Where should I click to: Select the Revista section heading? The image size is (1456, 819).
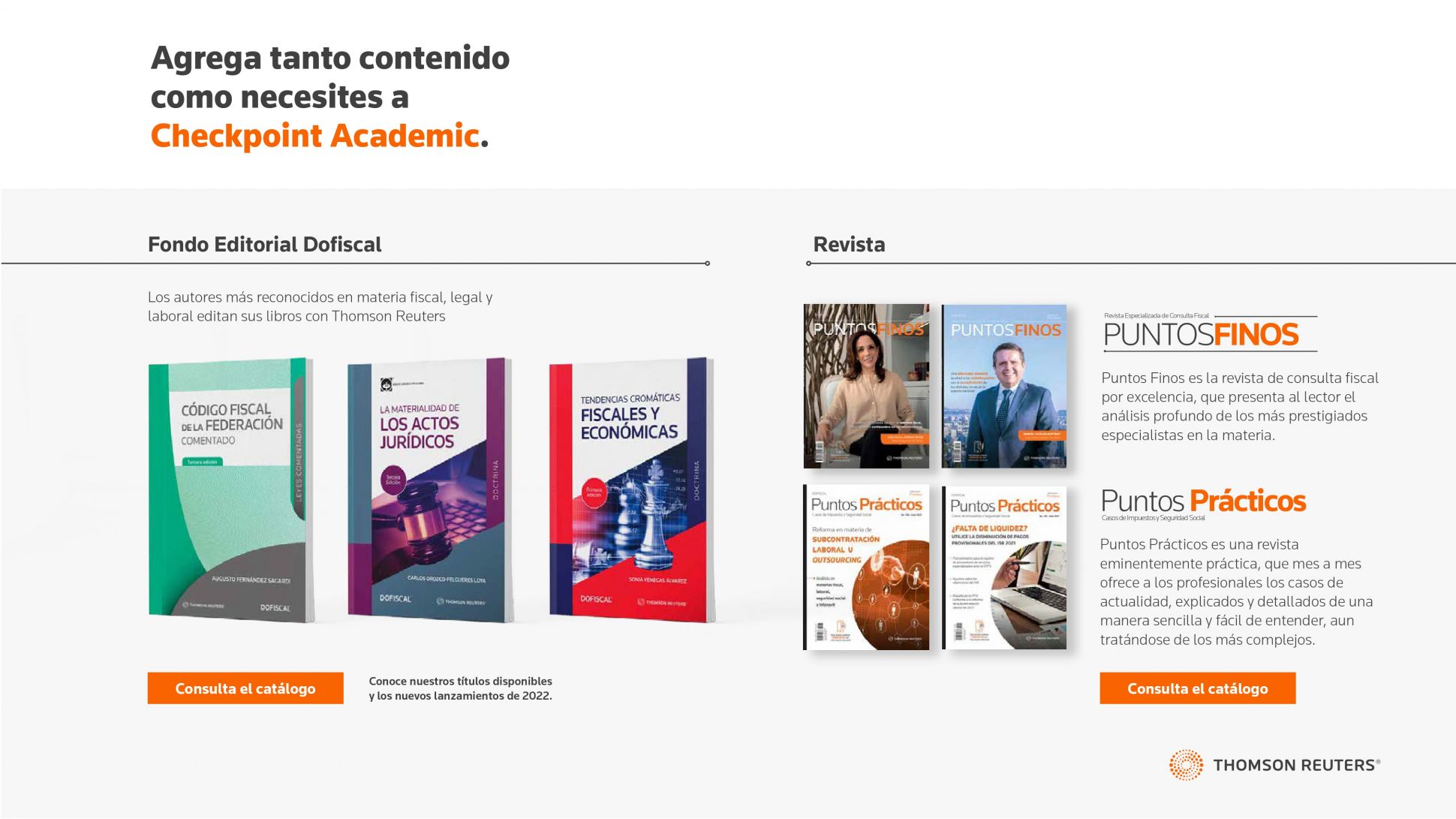849,245
